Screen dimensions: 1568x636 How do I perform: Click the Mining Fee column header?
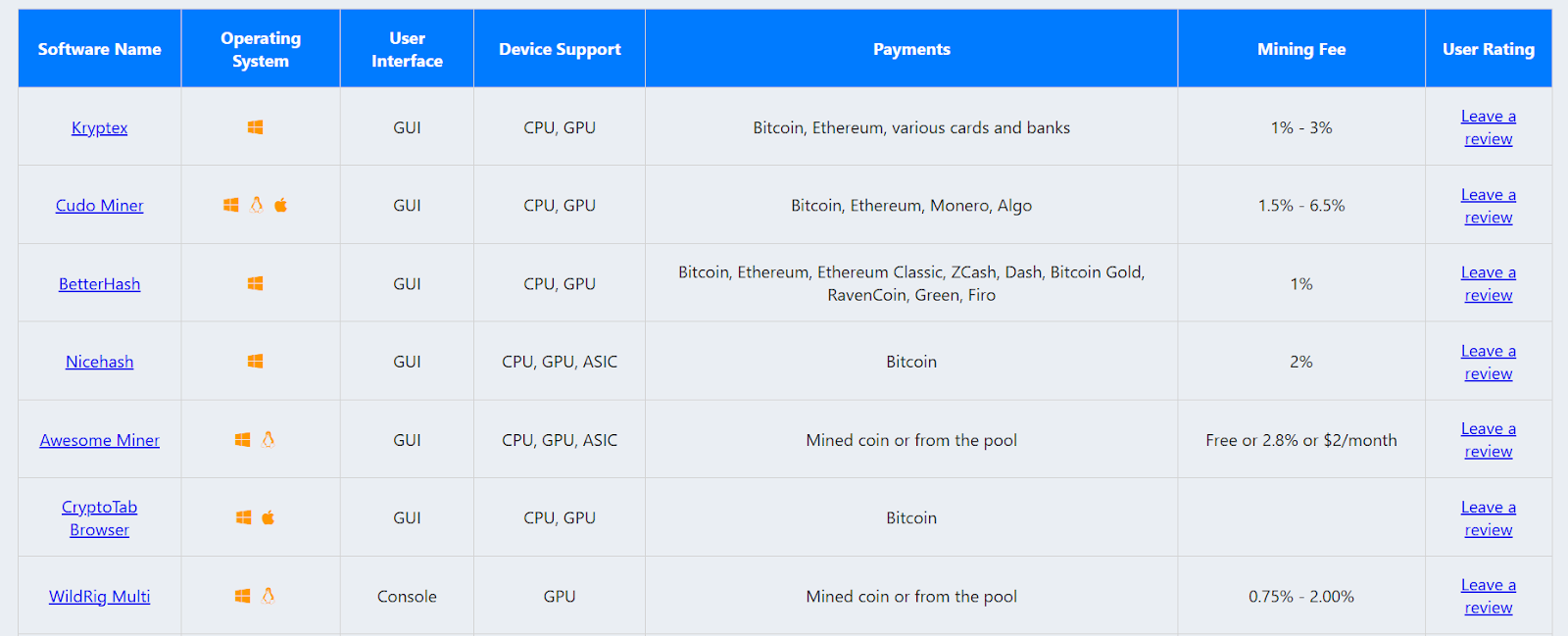(x=1300, y=49)
